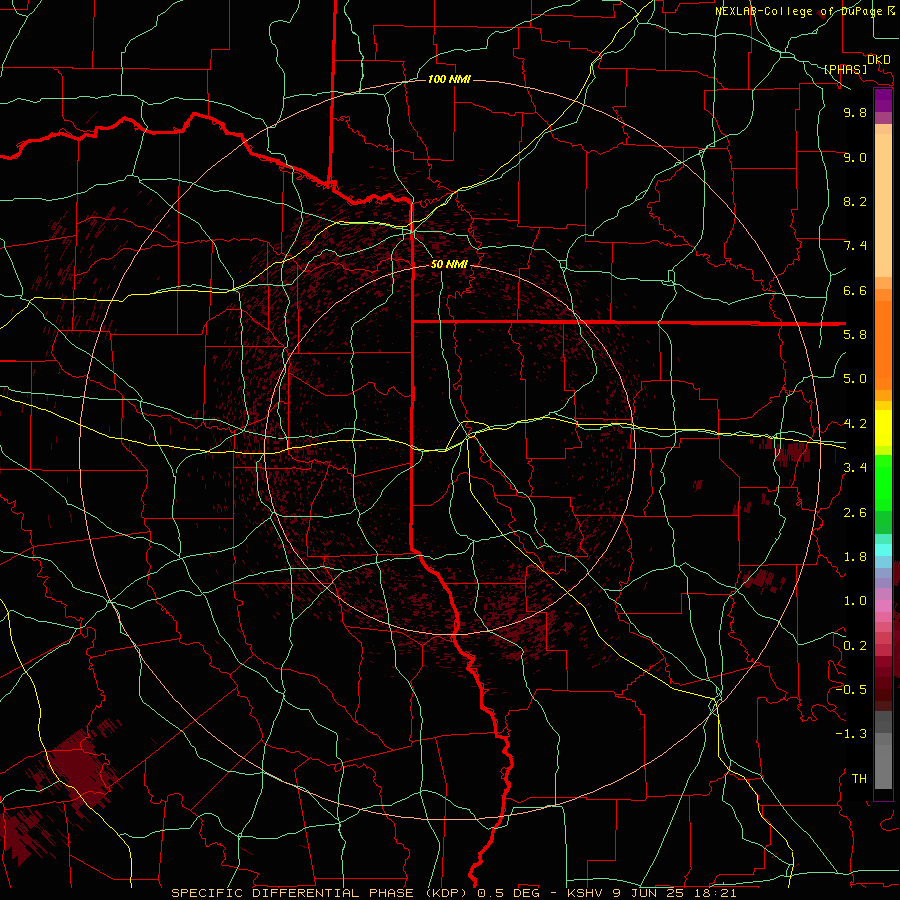Click the TH threshold label on the scale
The width and height of the screenshot is (900, 900).
click(859, 779)
